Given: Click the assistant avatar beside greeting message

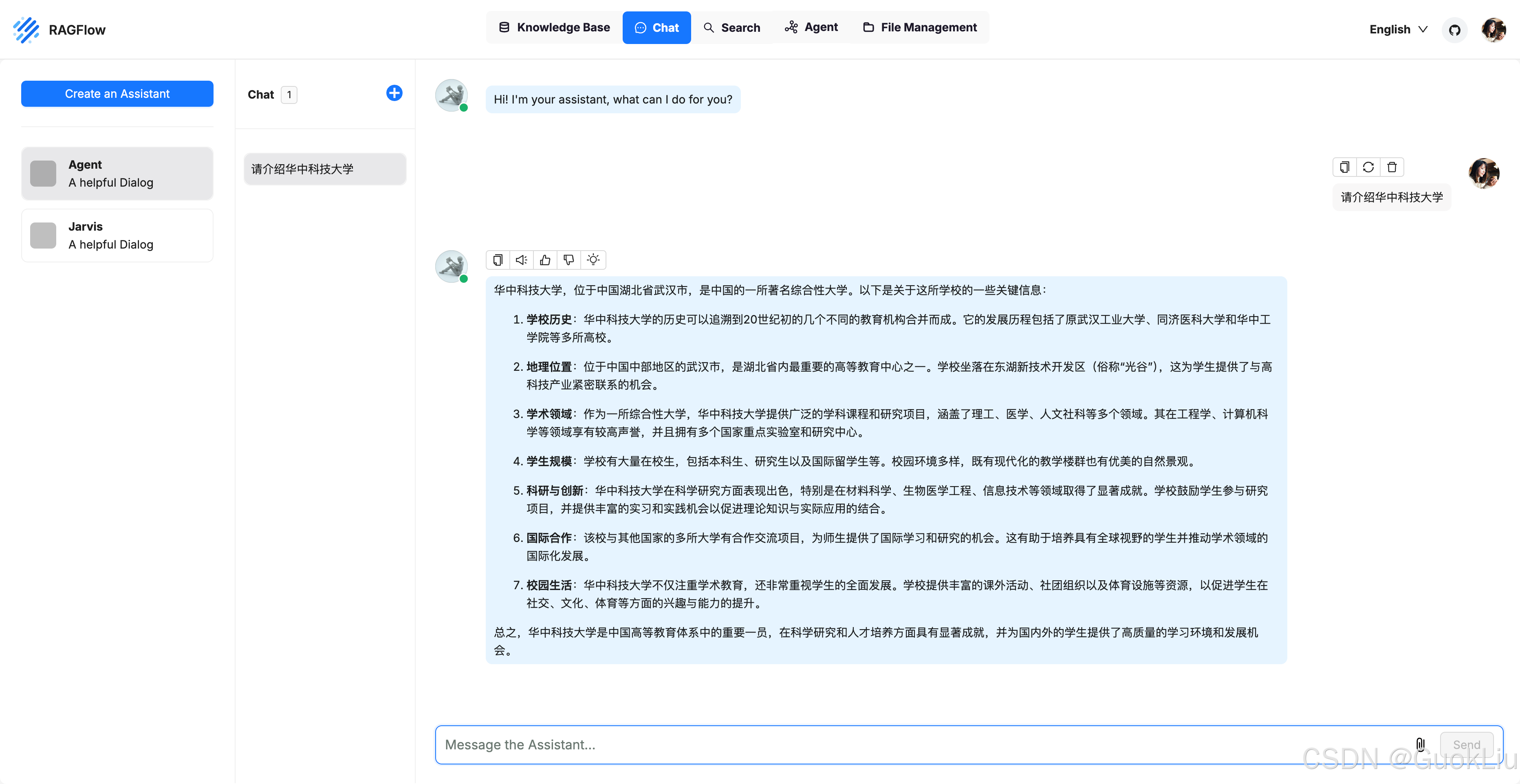Looking at the screenshot, I should pos(452,96).
